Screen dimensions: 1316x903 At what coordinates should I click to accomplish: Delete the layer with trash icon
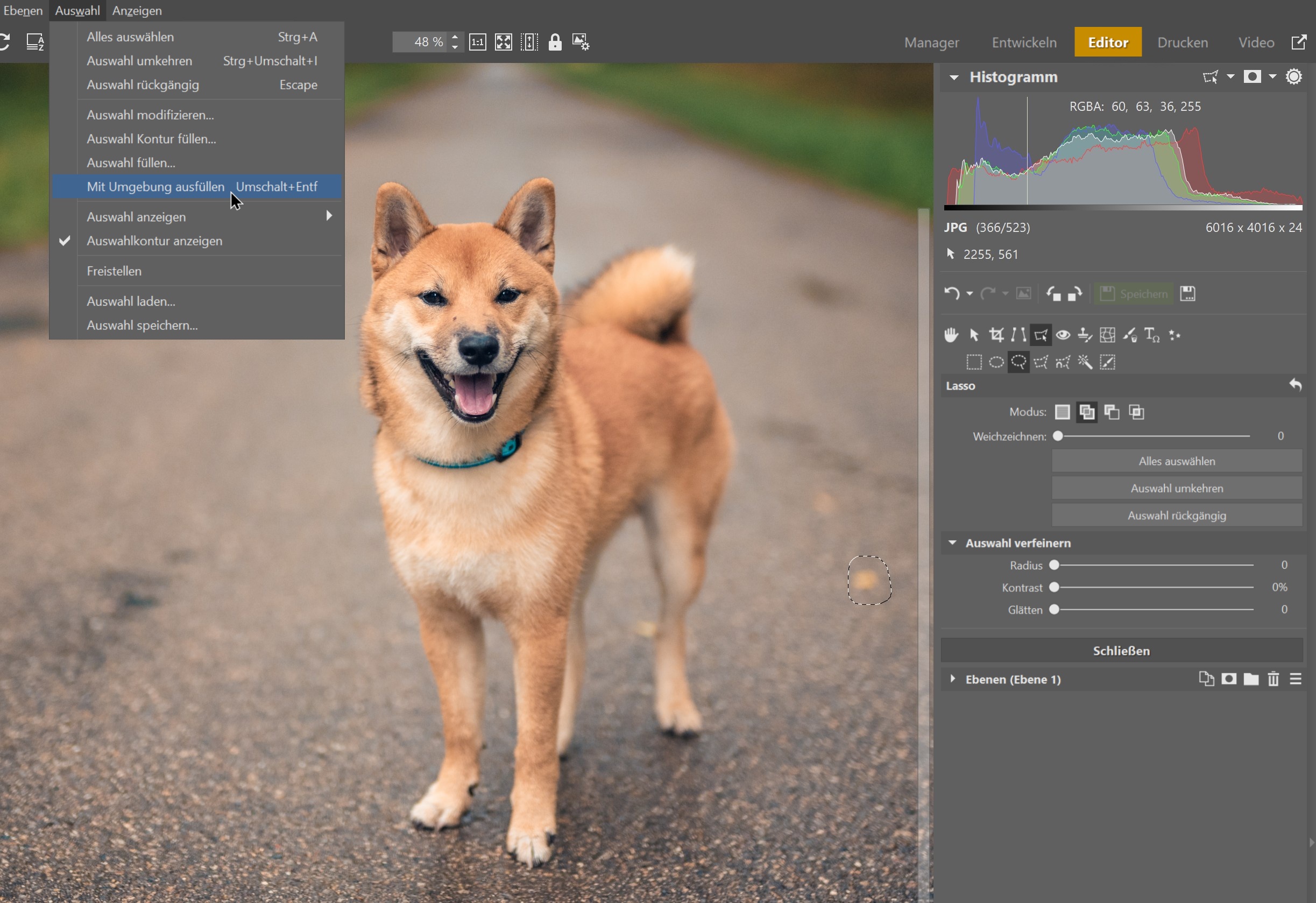1273,679
